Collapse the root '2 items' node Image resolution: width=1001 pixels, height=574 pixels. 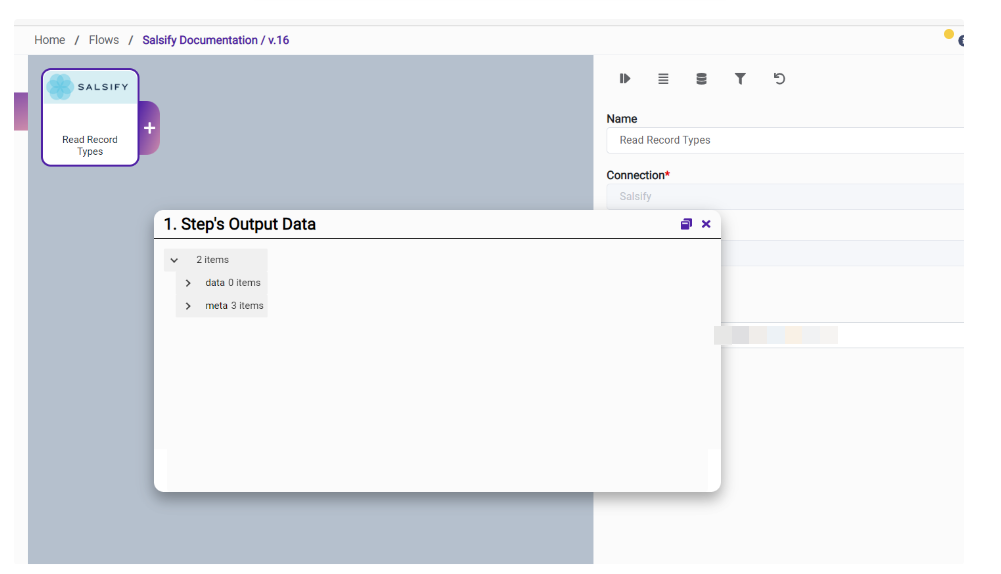pos(174,260)
